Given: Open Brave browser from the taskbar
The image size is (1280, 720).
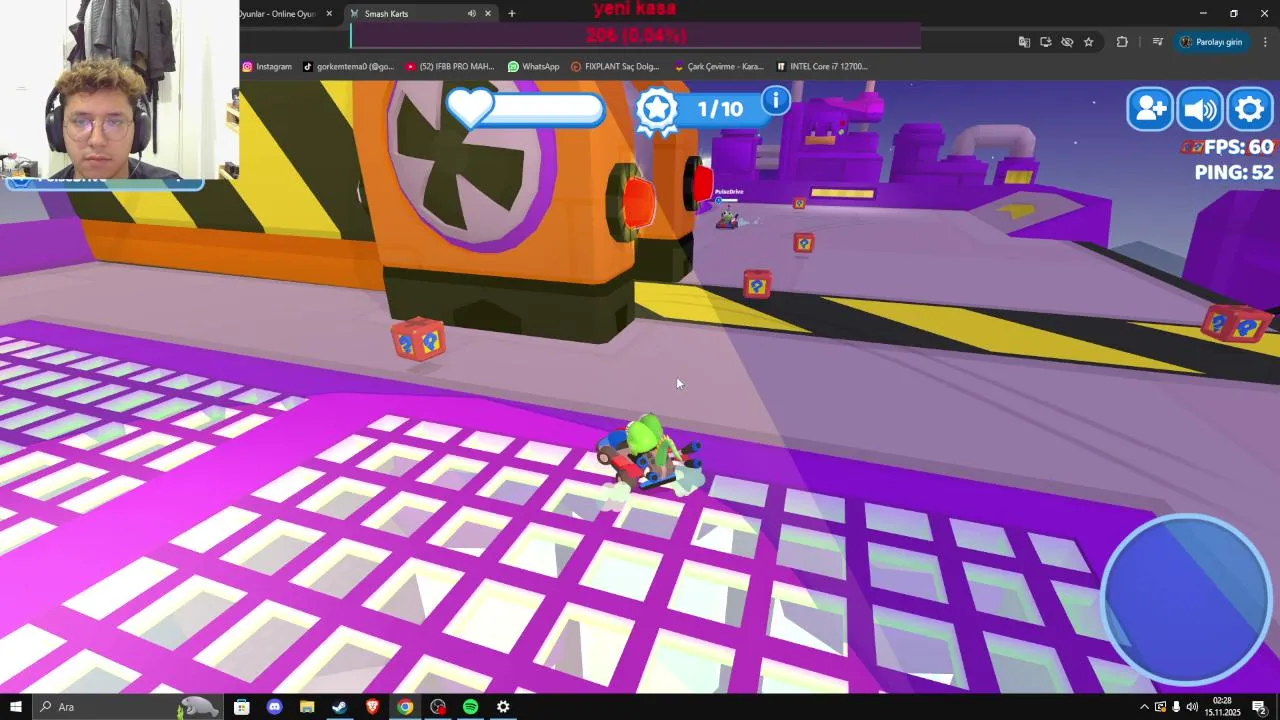Looking at the screenshot, I should tap(372, 707).
